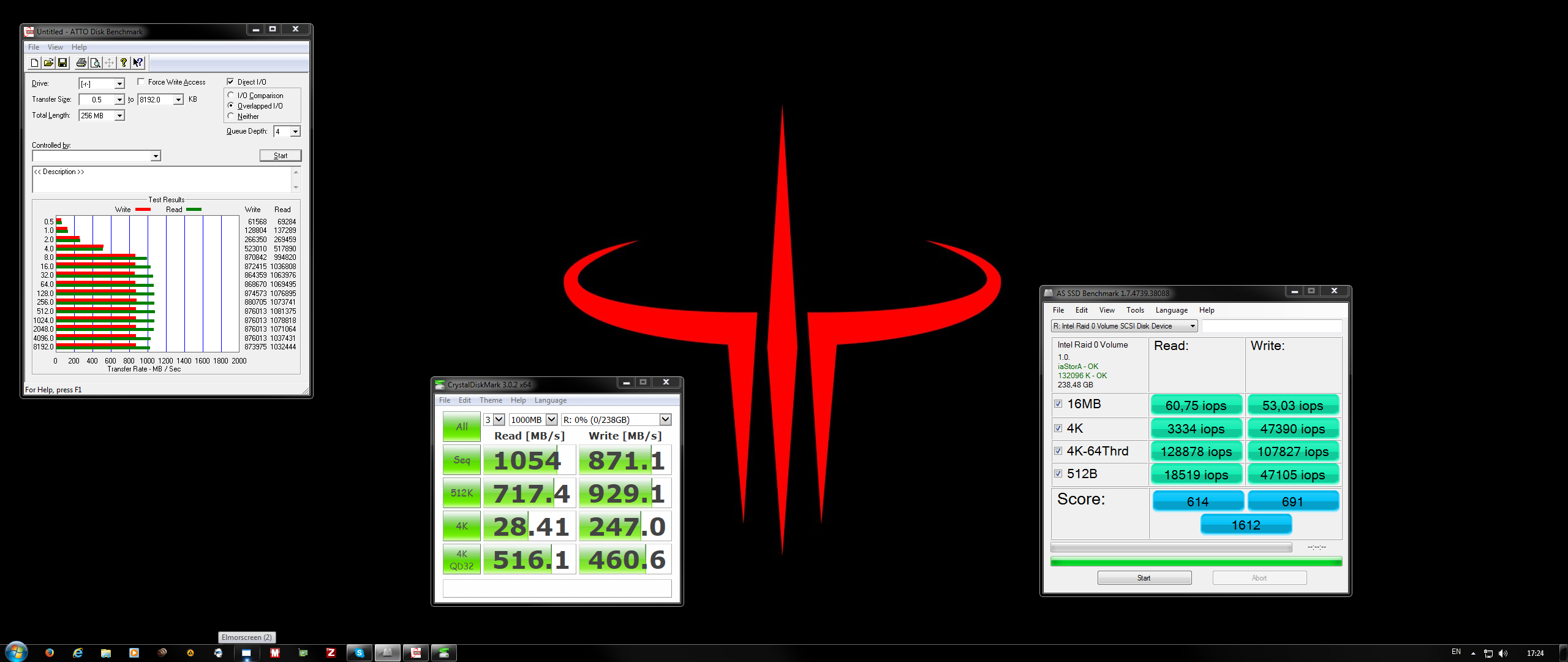Run the Seq test in CrystalDiskMark
Viewport: 1568px width, 662px height.
(462, 460)
